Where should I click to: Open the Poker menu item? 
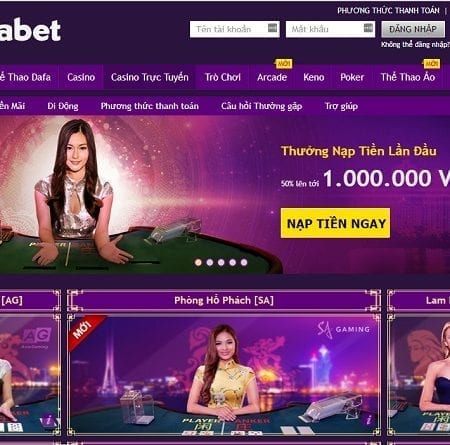[x=352, y=77]
